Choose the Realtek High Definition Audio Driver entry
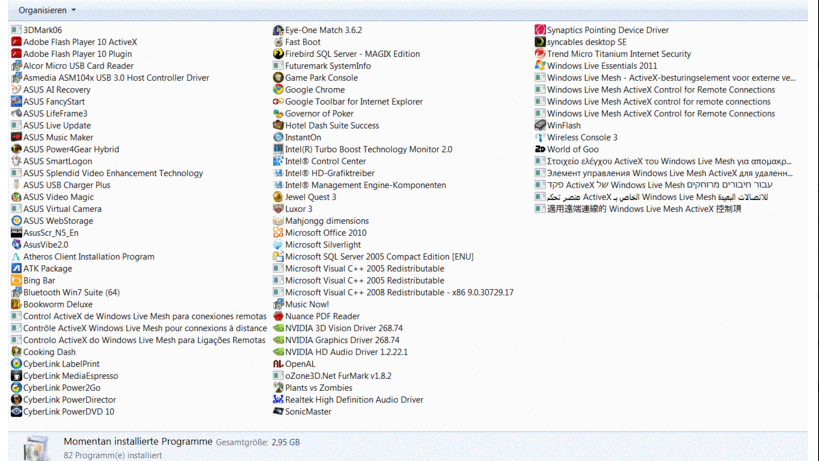The image size is (819, 461). point(353,400)
